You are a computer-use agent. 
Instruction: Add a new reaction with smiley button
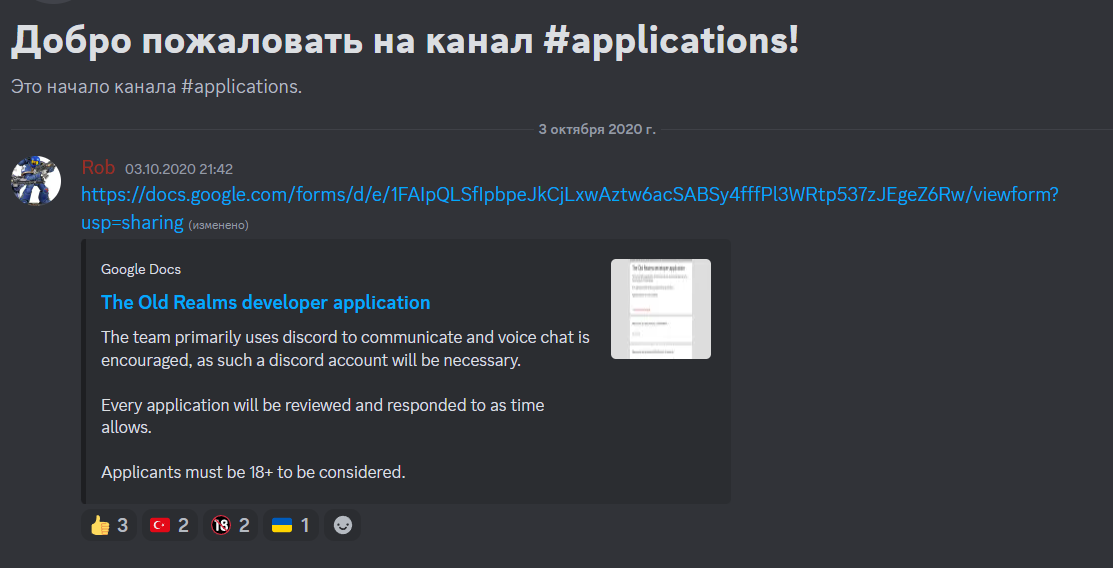pos(343,525)
